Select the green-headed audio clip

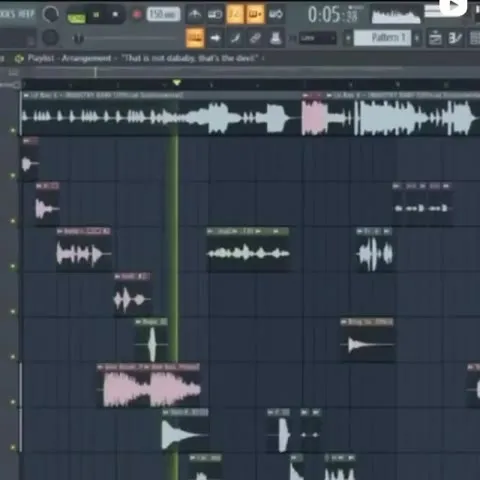coord(248,250)
